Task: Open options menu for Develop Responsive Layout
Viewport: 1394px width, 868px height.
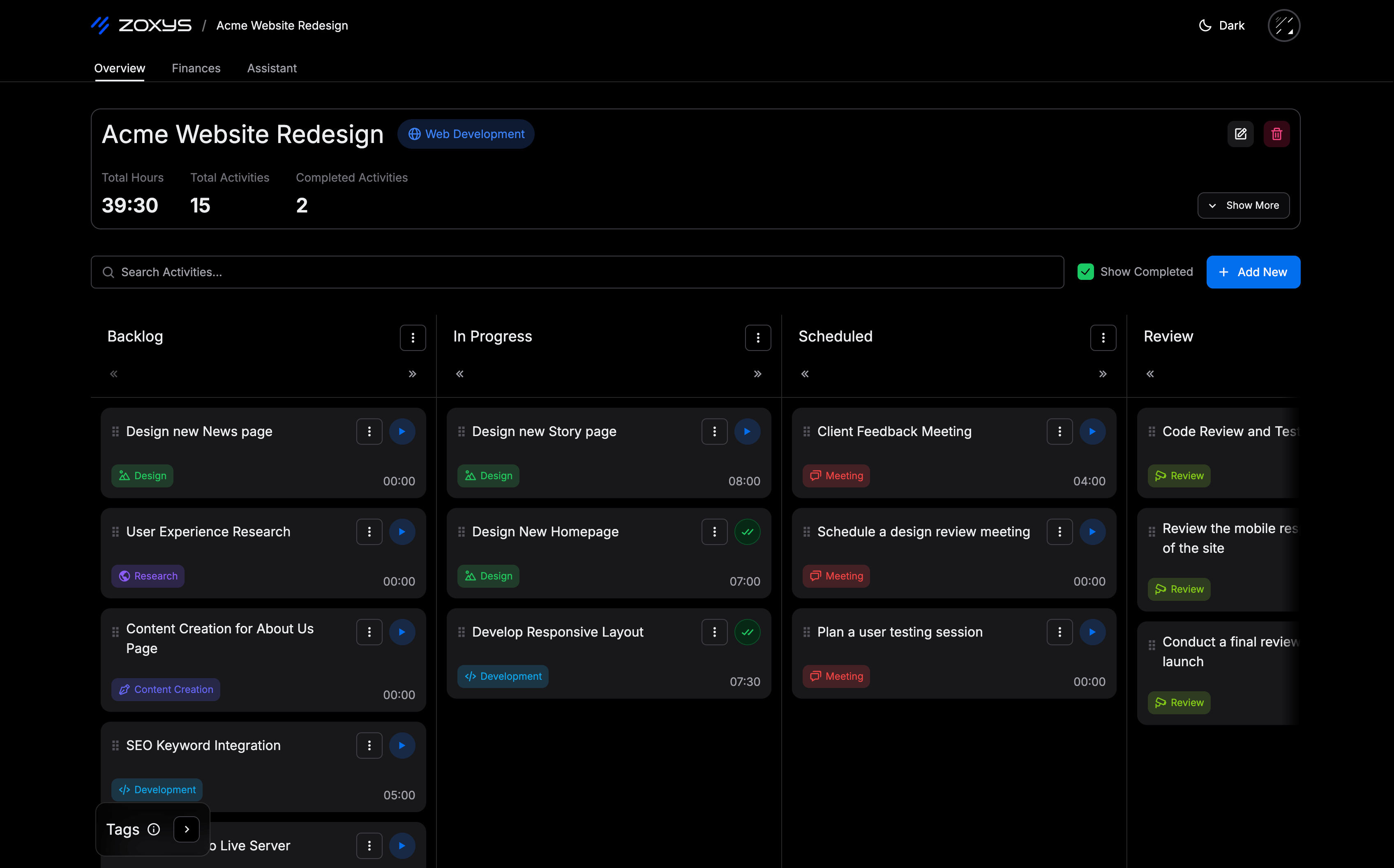Action: point(715,632)
